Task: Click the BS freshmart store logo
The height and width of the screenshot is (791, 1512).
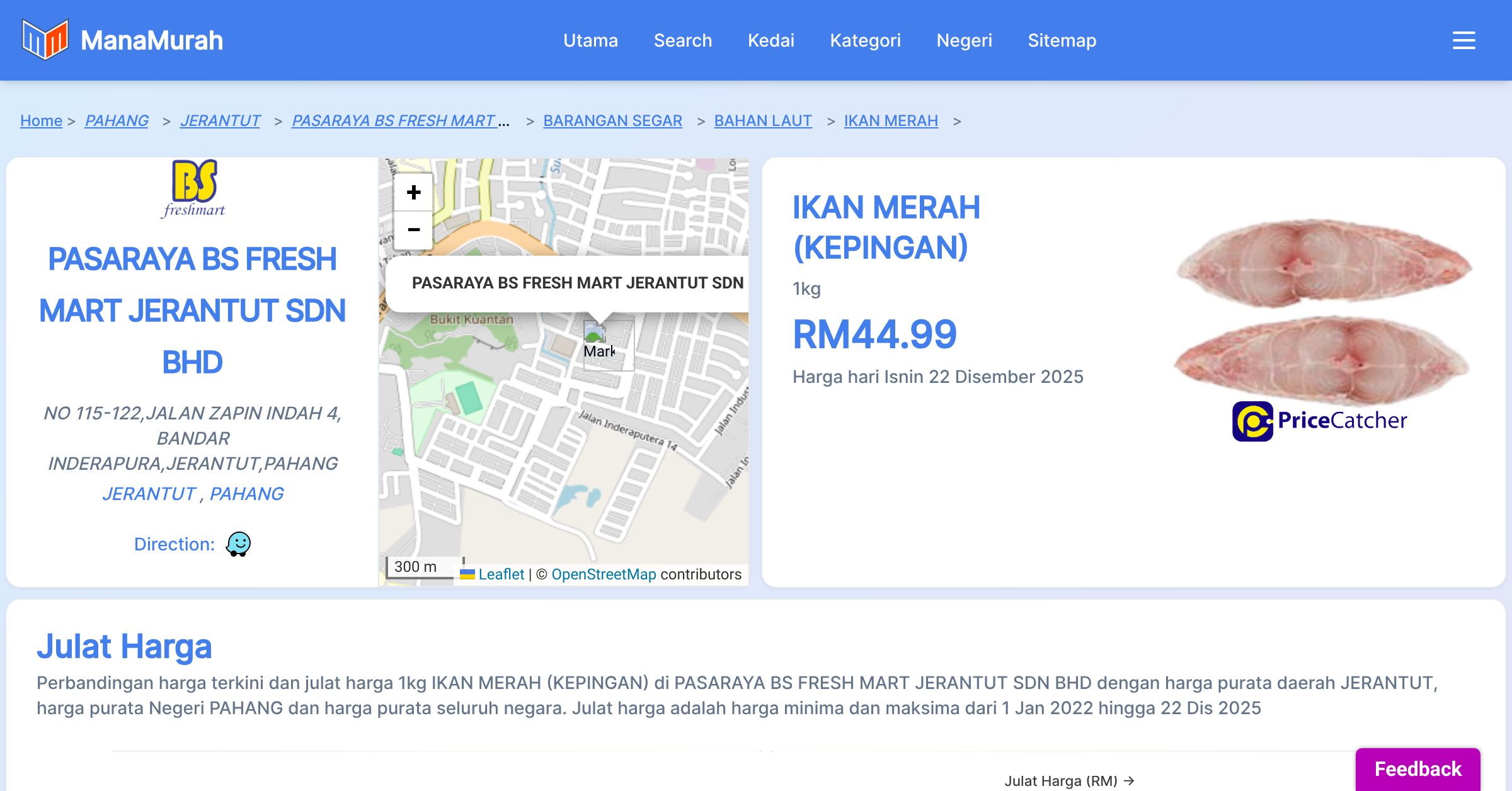Action: pyautogui.click(x=193, y=189)
